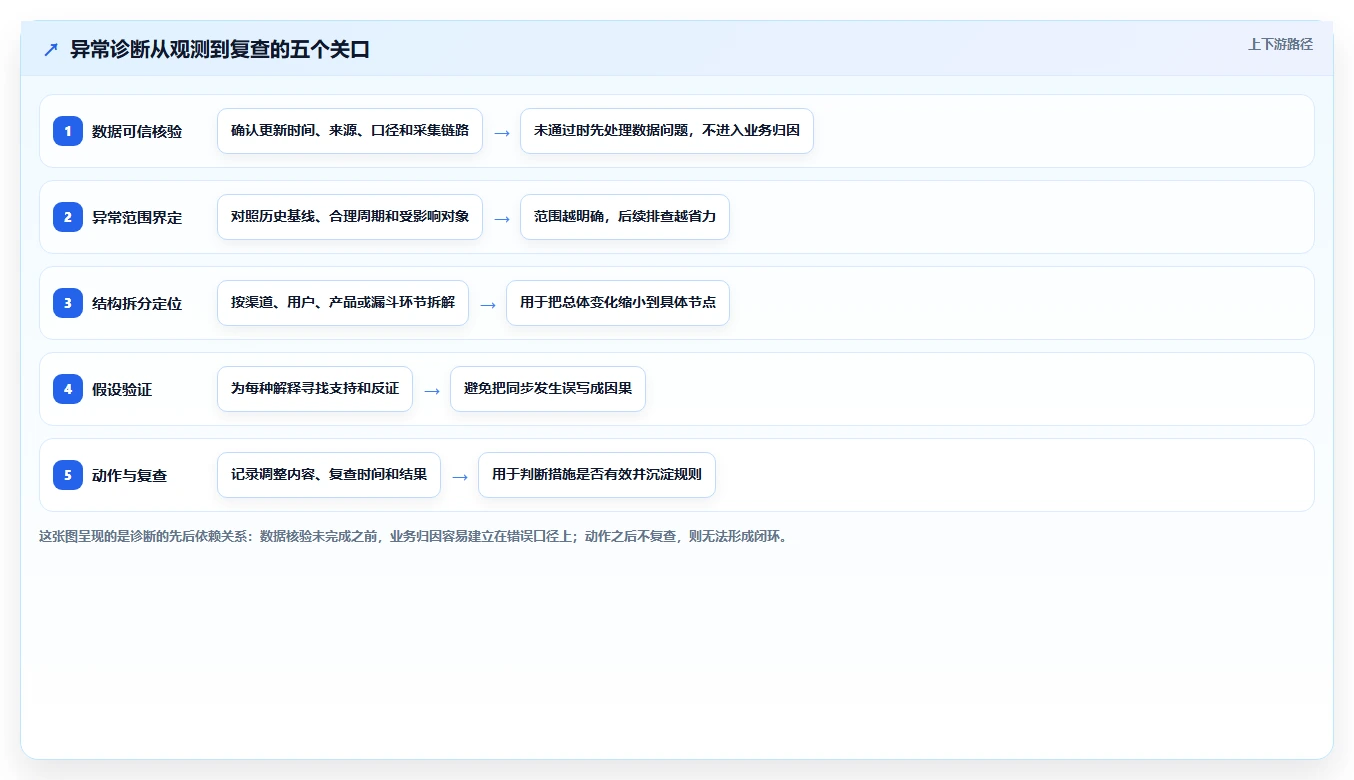
Task: Click the 范围越明确，后续排查越省力 box
Action: tap(625, 217)
